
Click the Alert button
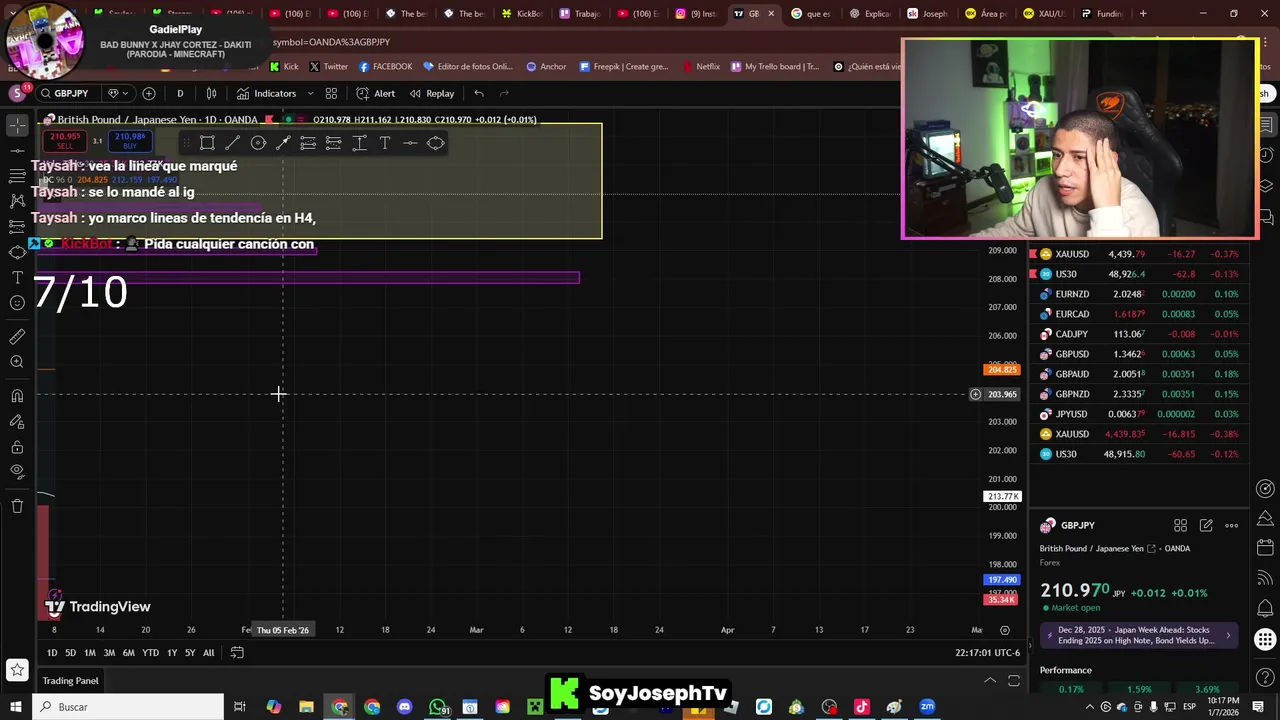[376, 93]
